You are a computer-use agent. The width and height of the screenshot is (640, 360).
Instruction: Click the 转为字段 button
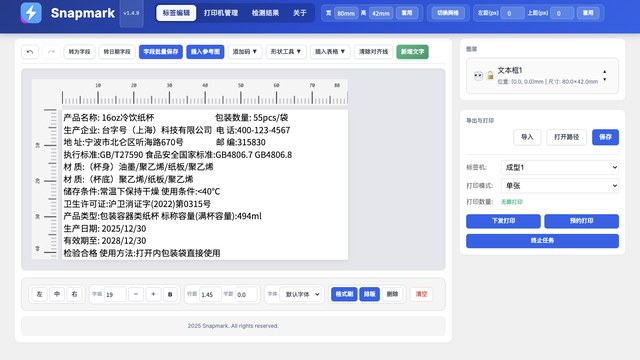[x=79, y=52]
